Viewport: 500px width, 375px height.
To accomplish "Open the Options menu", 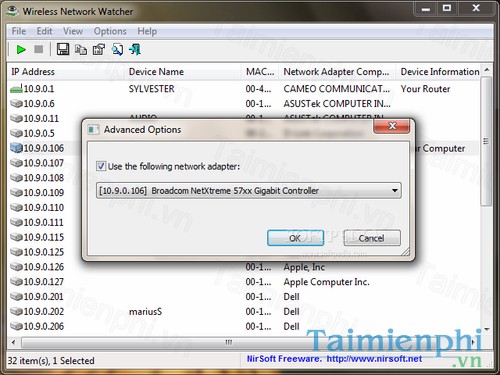I will [110, 31].
